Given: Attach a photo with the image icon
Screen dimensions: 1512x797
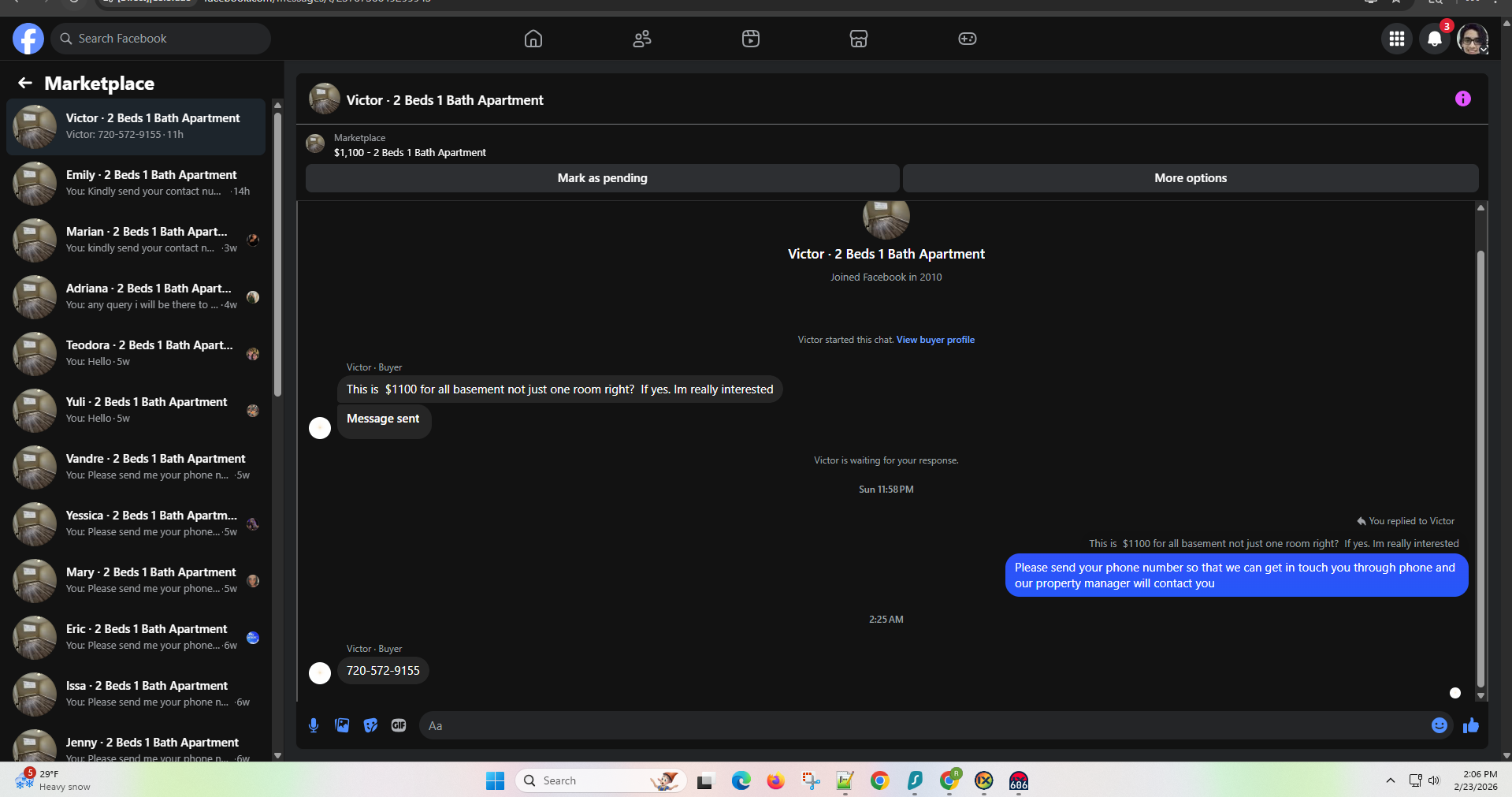Looking at the screenshot, I should 342,725.
